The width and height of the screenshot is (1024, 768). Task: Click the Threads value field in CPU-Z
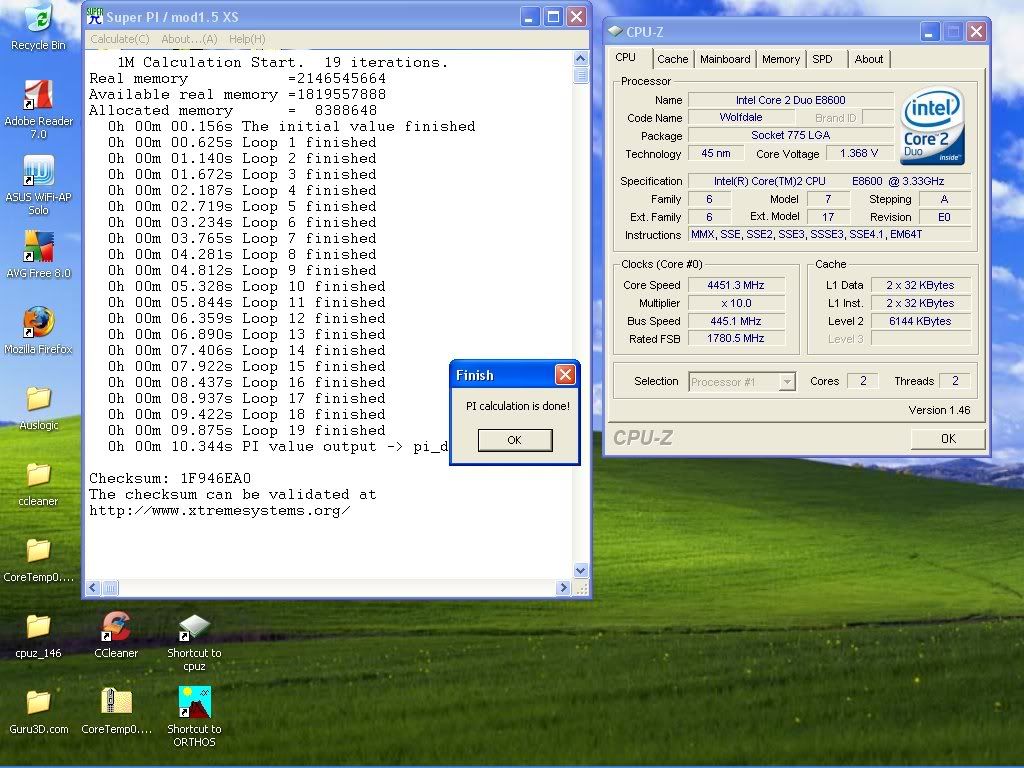955,381
